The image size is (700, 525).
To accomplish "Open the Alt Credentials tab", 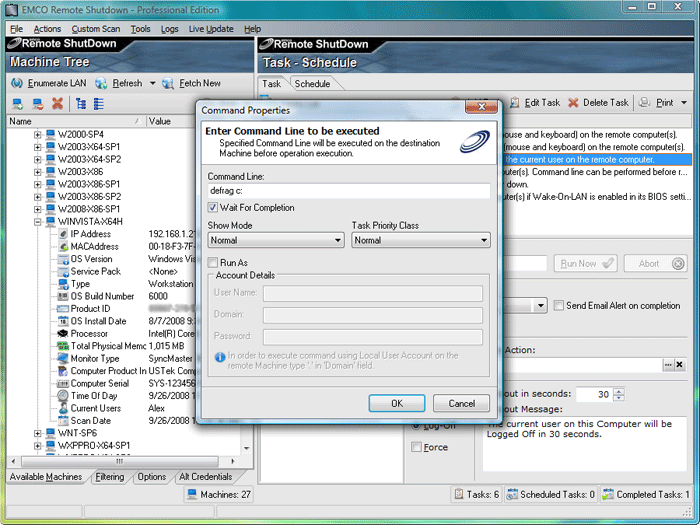I will pos(206,477).
